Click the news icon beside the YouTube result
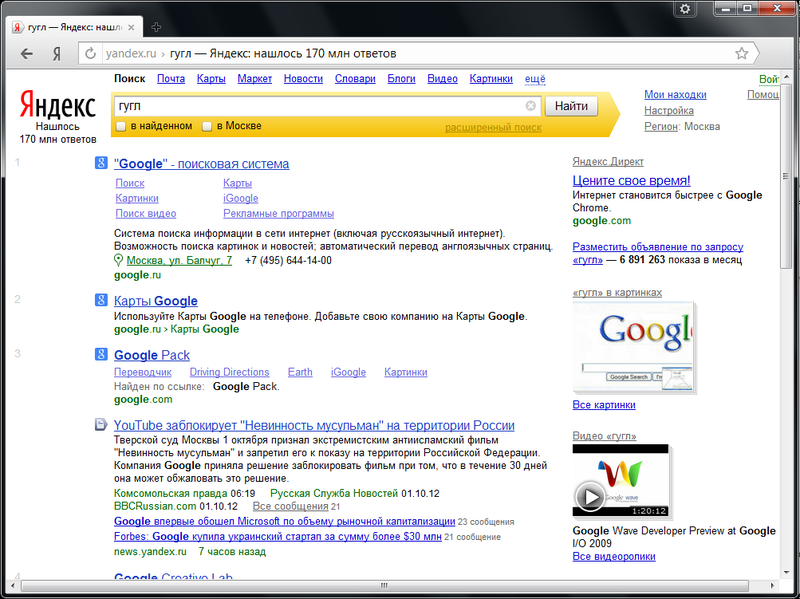This screenshot has height=599, width=800. click(x=101, y=425)
